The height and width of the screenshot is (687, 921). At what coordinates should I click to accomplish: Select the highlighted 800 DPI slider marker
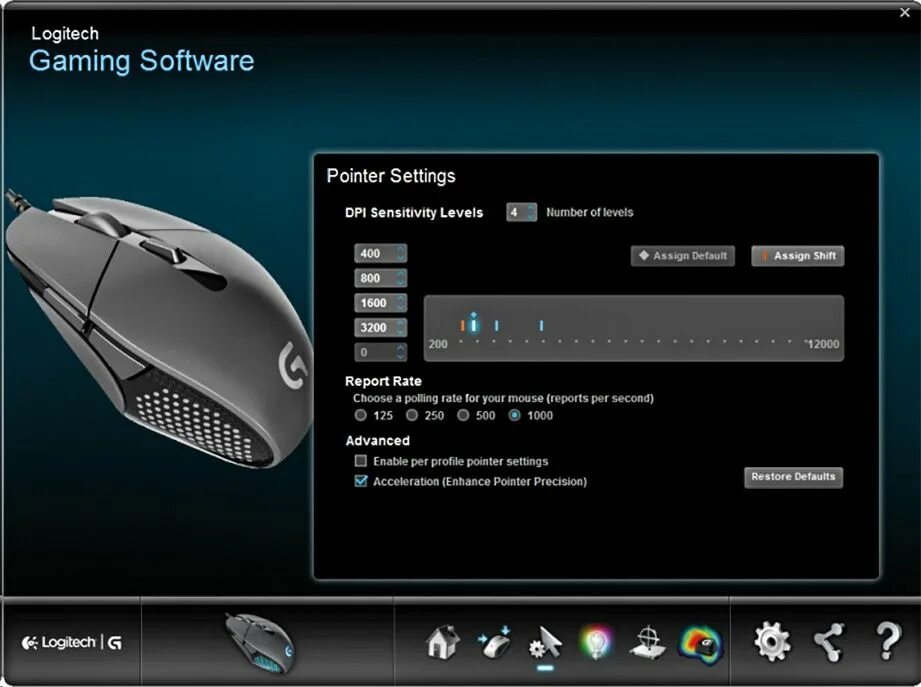click(473, 324)
